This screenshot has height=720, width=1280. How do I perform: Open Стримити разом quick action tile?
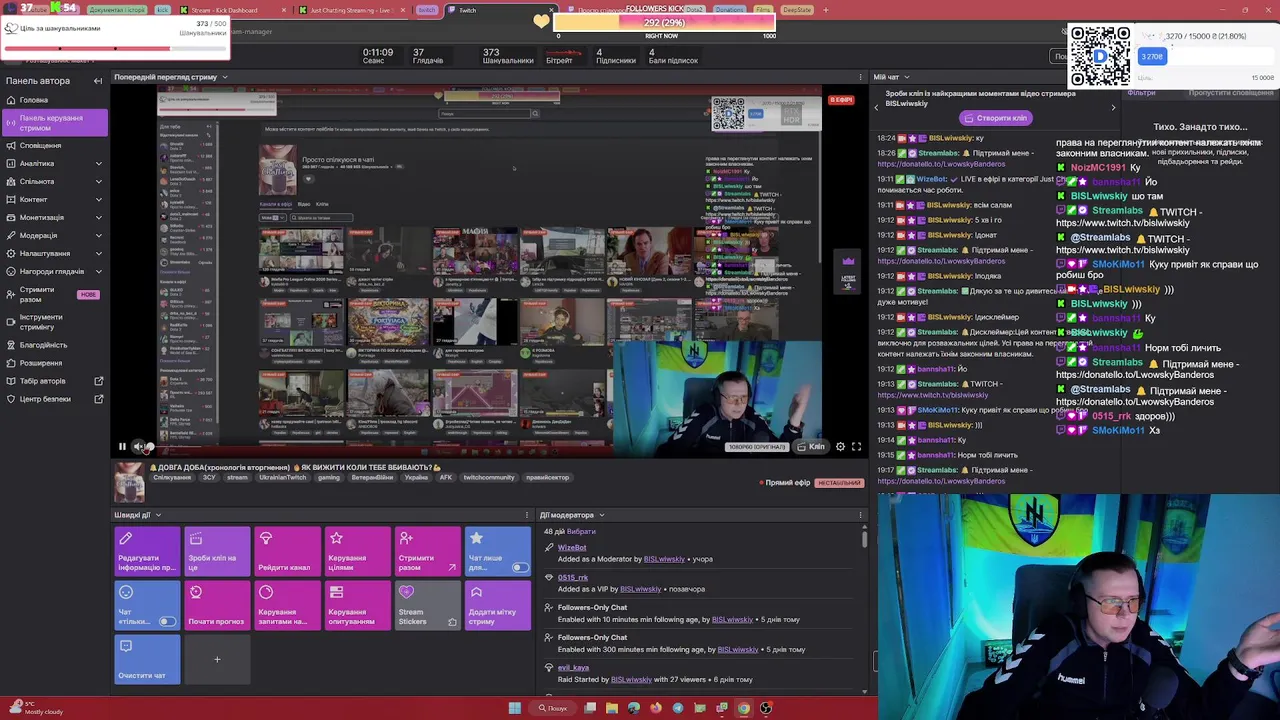coord(427,551)
